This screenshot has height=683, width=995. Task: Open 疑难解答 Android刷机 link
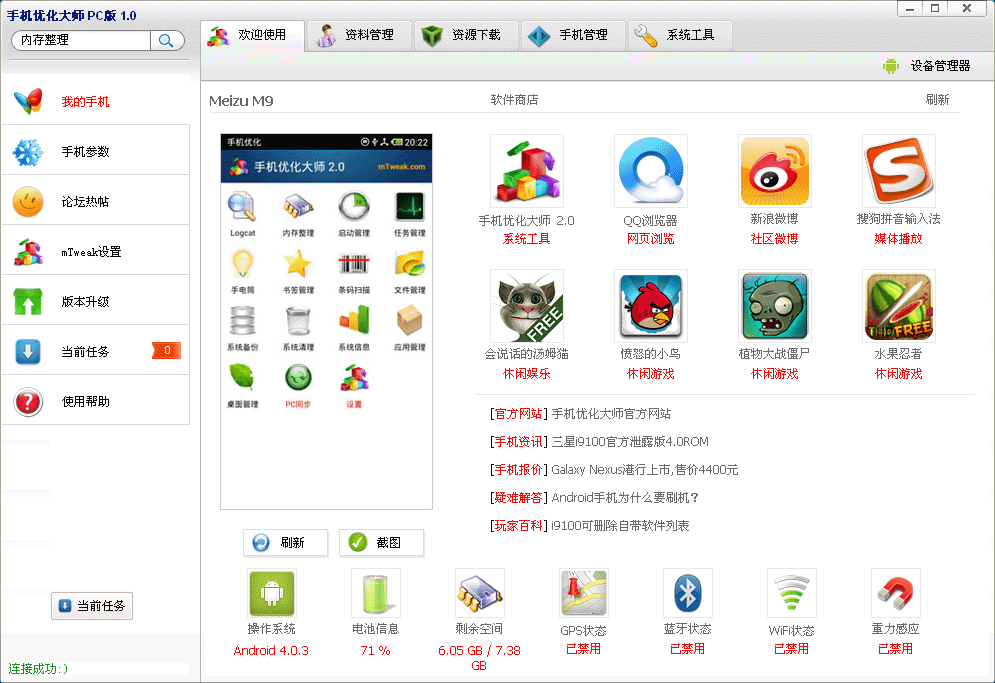[594, 498]
